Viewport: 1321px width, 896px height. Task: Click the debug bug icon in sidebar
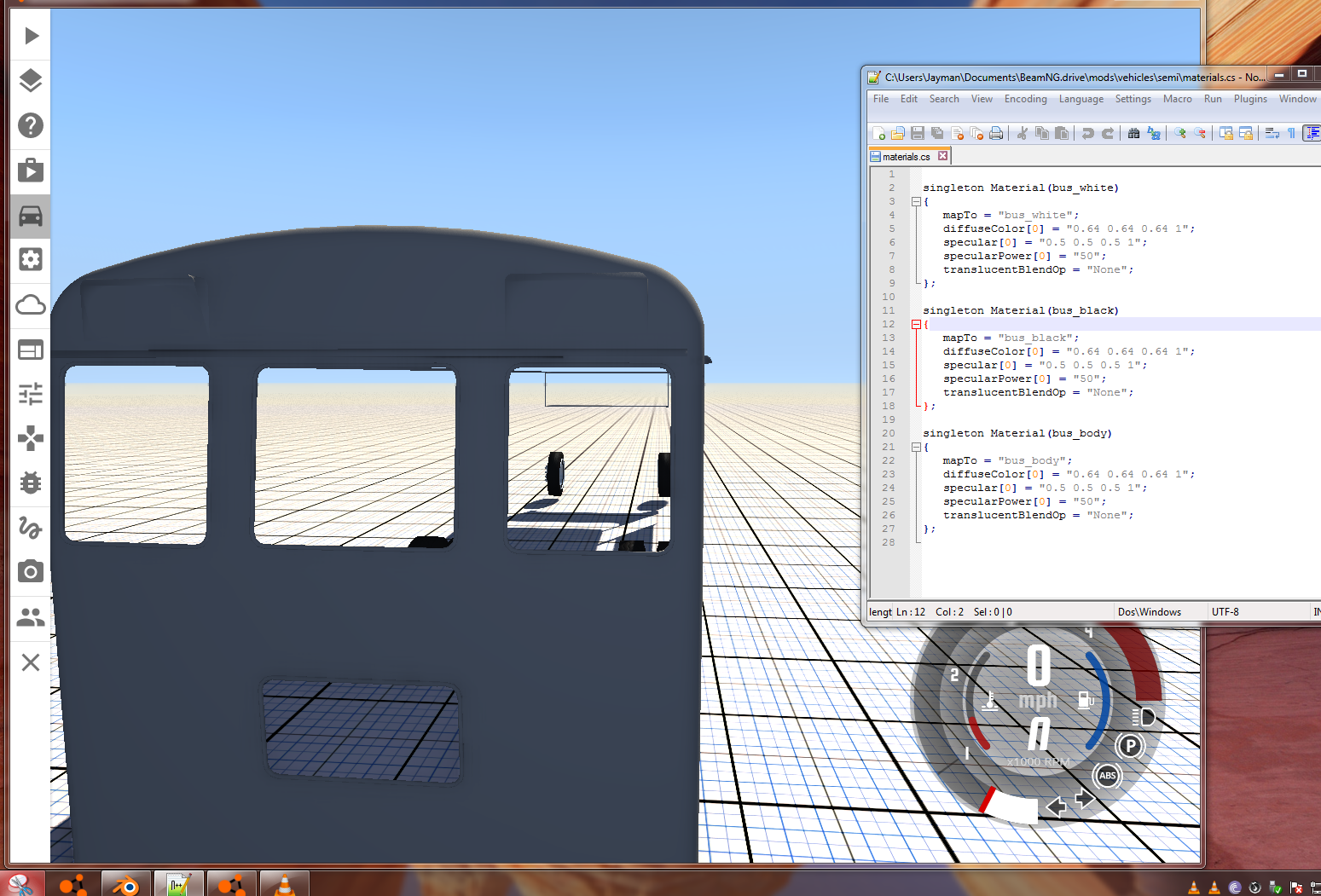coord(31,483)
